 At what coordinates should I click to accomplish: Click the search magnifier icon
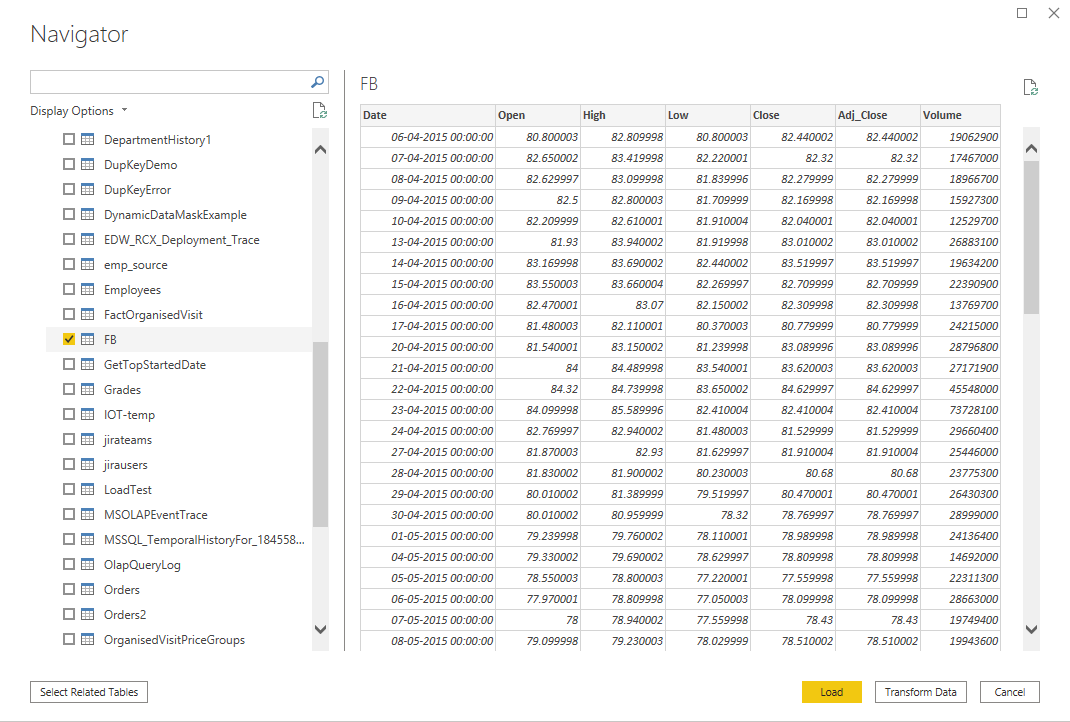click(317, 82)
